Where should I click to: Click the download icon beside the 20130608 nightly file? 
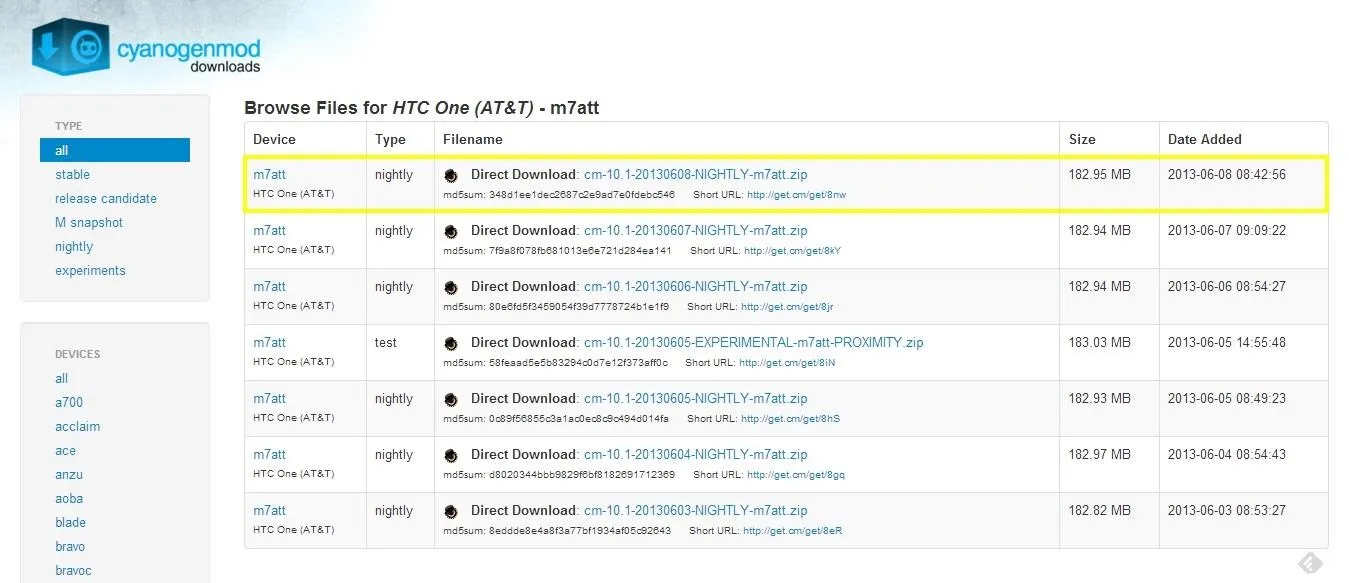[x=452, y=175]
